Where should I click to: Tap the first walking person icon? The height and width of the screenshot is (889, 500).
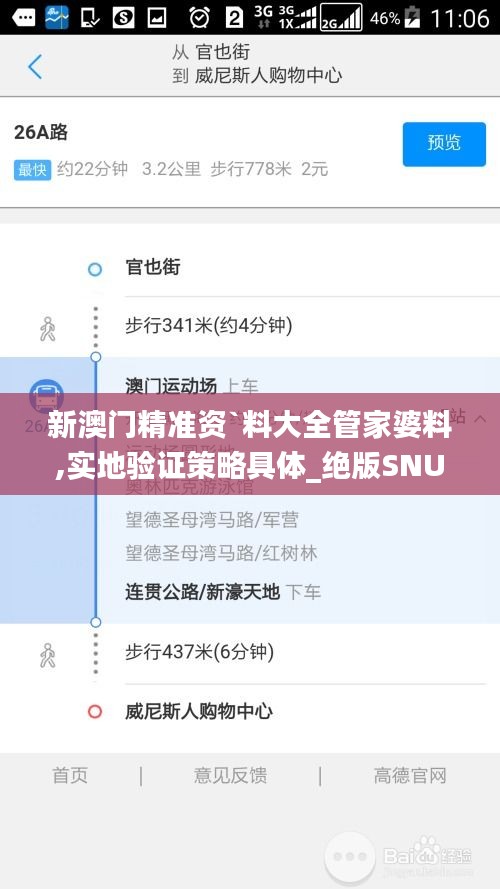[48, 328]
